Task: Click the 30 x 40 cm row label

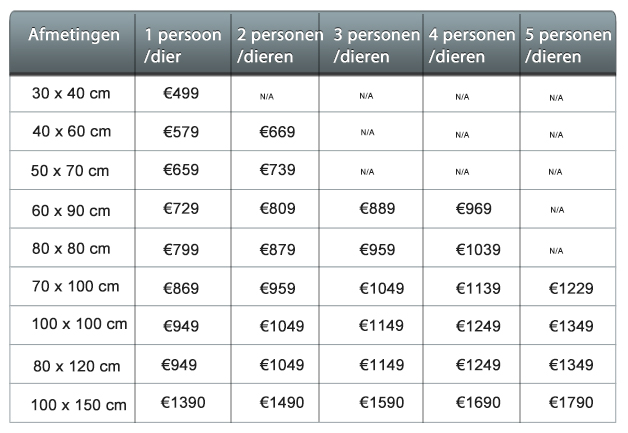Action: tap(71, 93)
